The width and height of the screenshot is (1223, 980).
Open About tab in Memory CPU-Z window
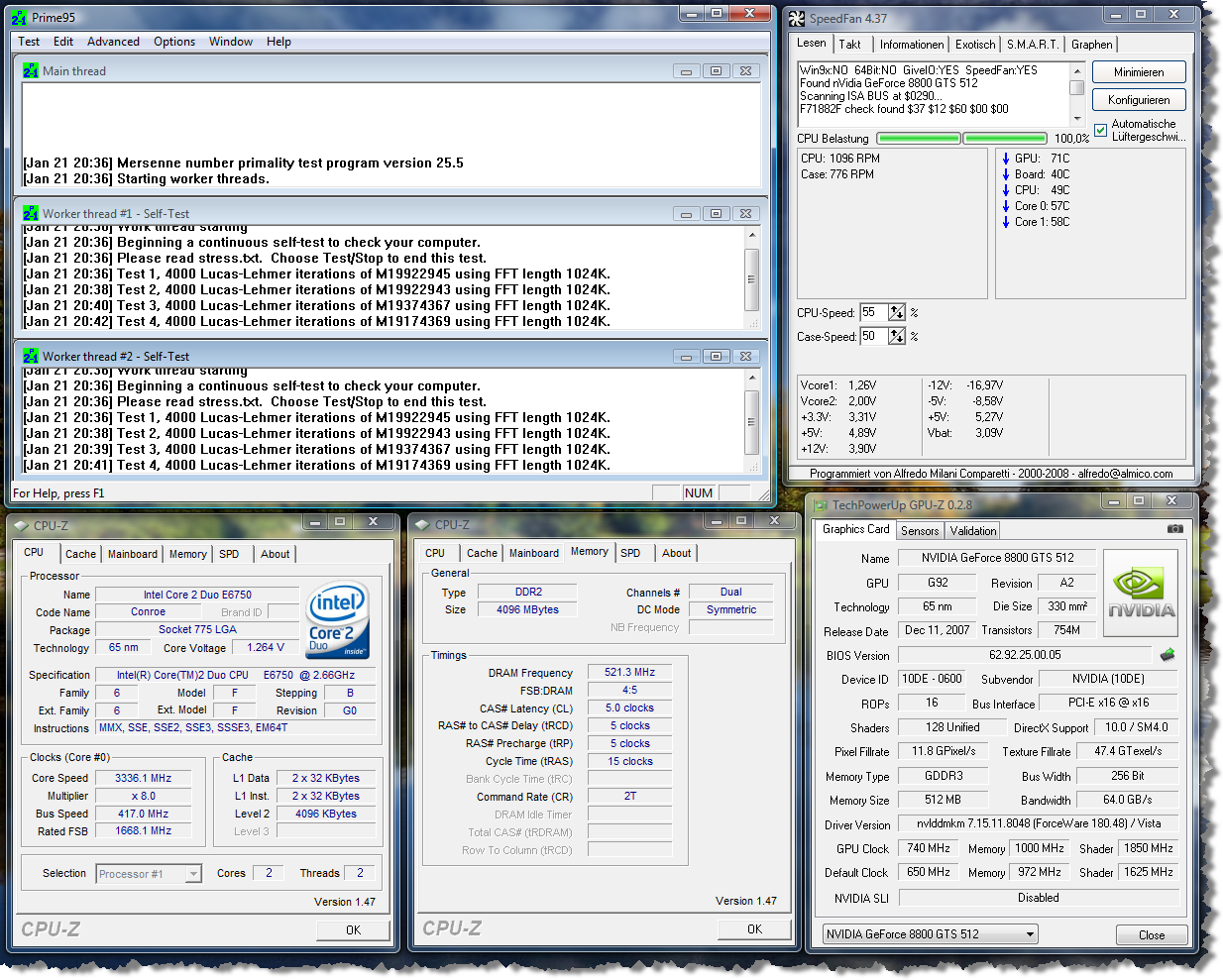pos(677,553)
